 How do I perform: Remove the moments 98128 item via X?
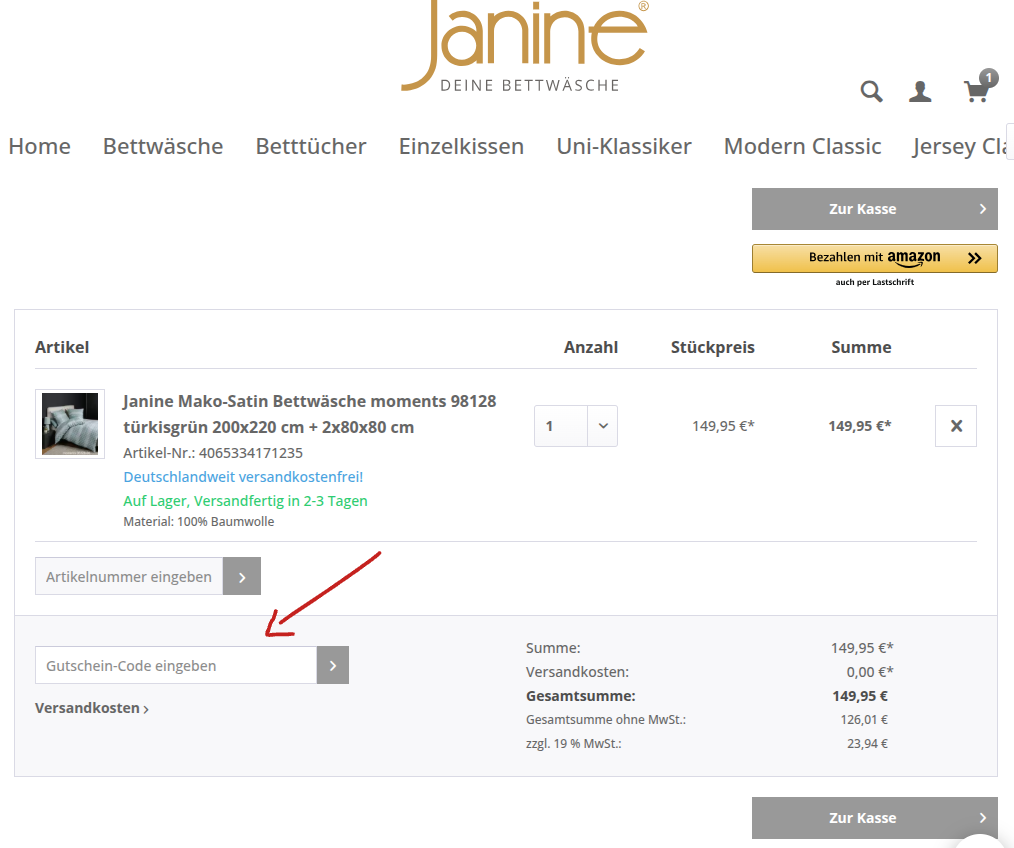click(956, 426)
